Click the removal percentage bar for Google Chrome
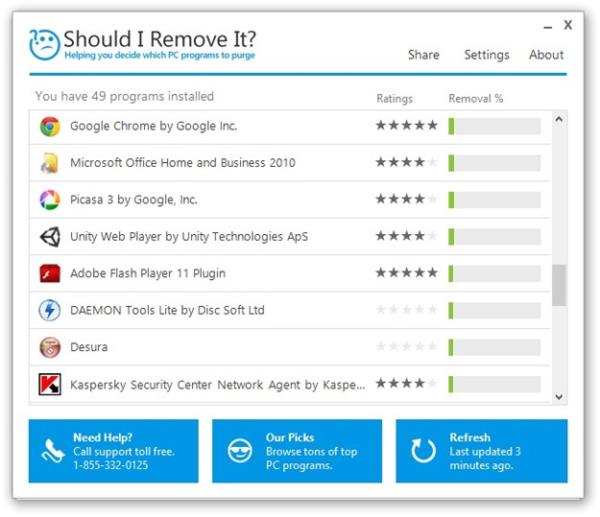This screenshot has height=517, width=600. 495,126
